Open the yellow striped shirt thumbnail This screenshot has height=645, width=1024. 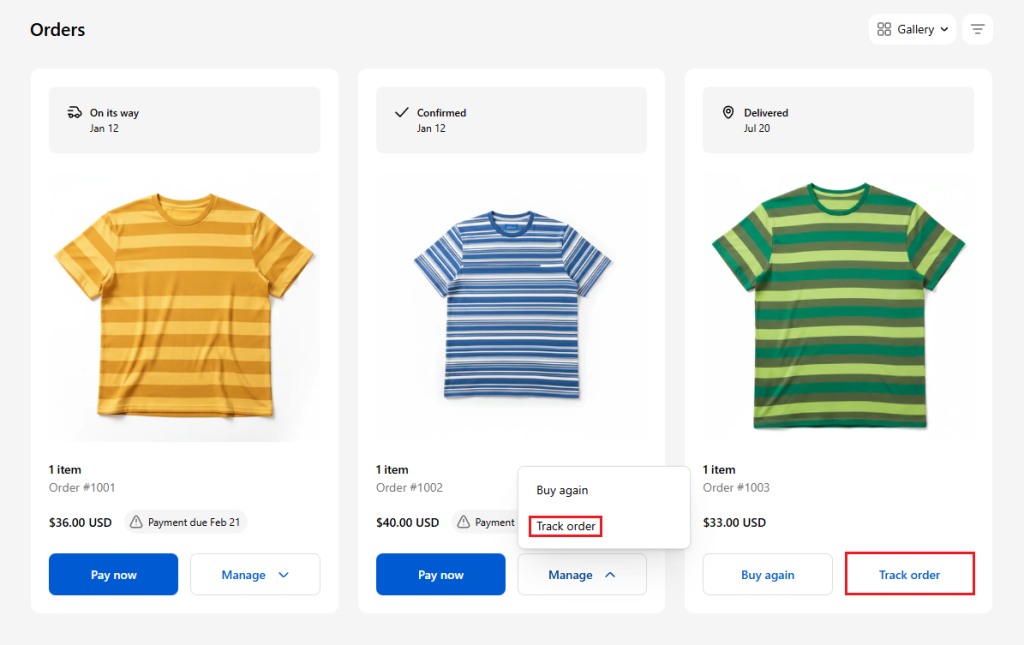pyautogui.click(x=184, y=303)
